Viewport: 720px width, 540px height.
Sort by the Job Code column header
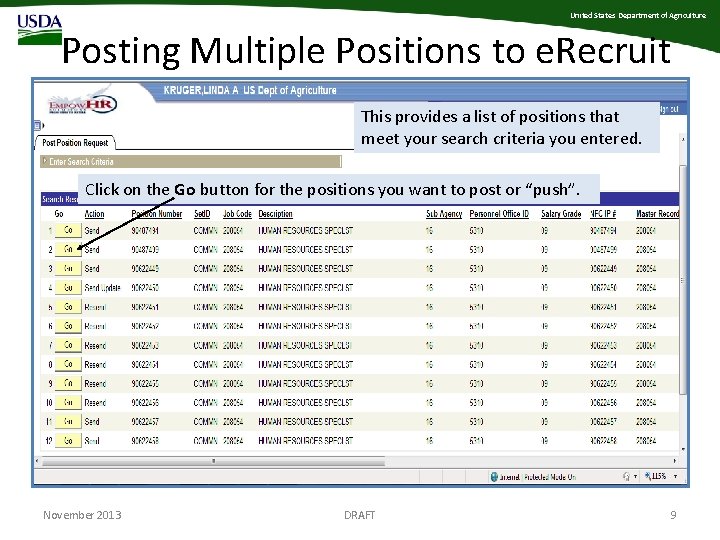click(237, 214)
